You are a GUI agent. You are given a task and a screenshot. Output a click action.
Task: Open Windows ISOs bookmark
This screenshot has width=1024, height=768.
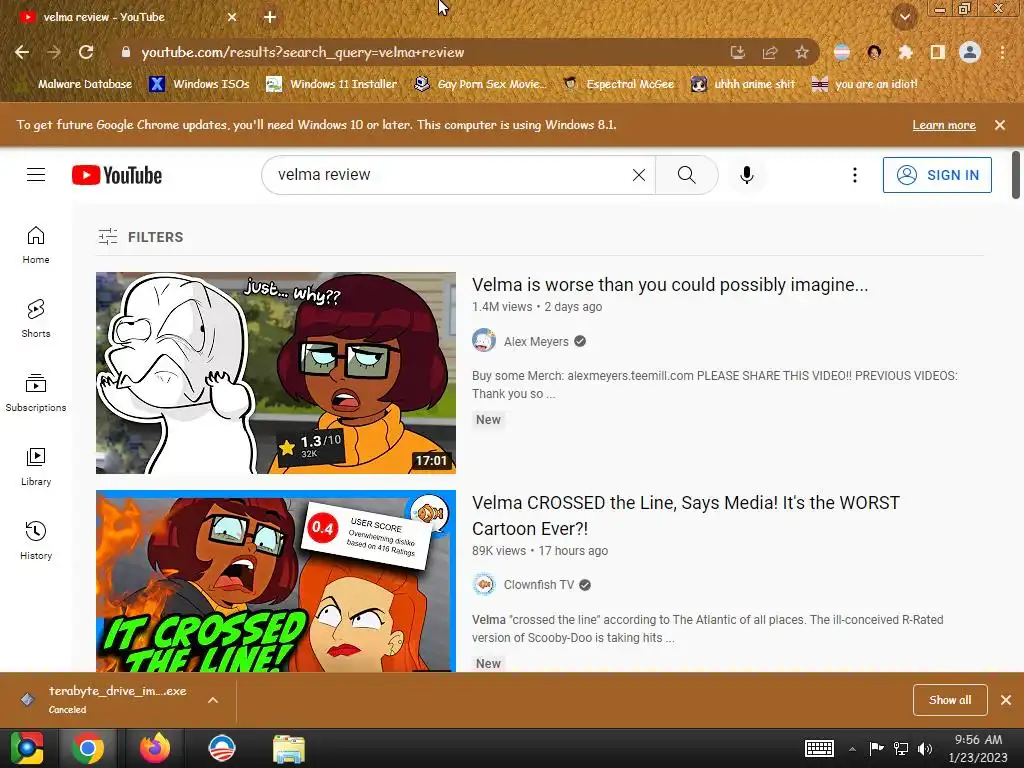pos(200,84)
